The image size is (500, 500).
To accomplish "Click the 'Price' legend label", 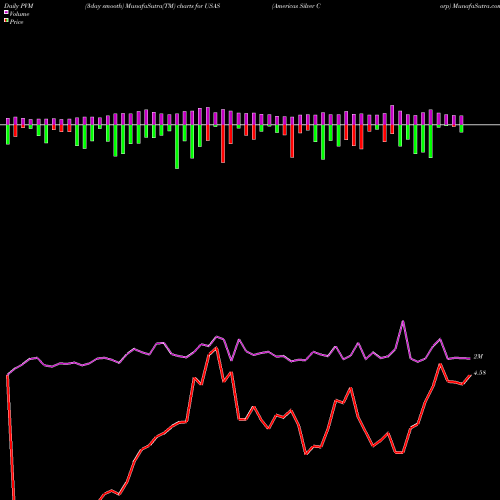I will (x=16, y=22).
